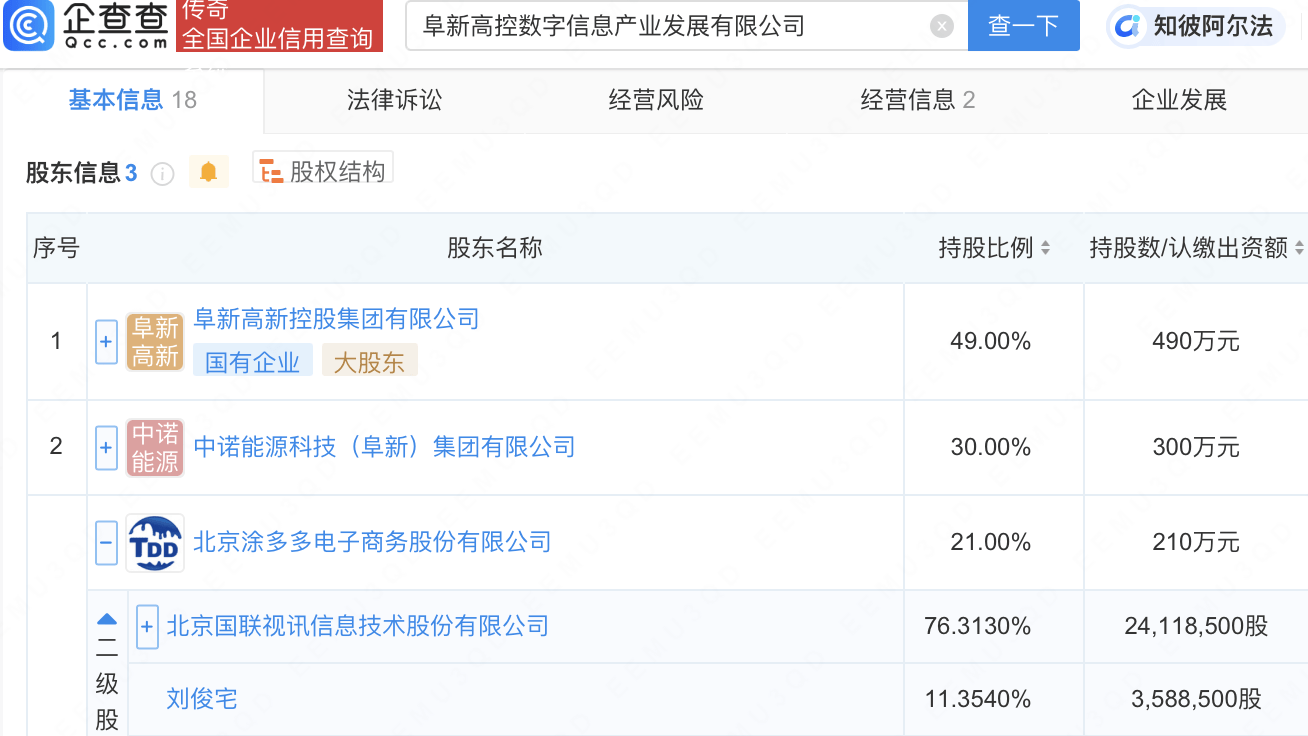Switch to 企业发展 tab
This screenshot has width=1308, height=736.
tap(1179, 99)
